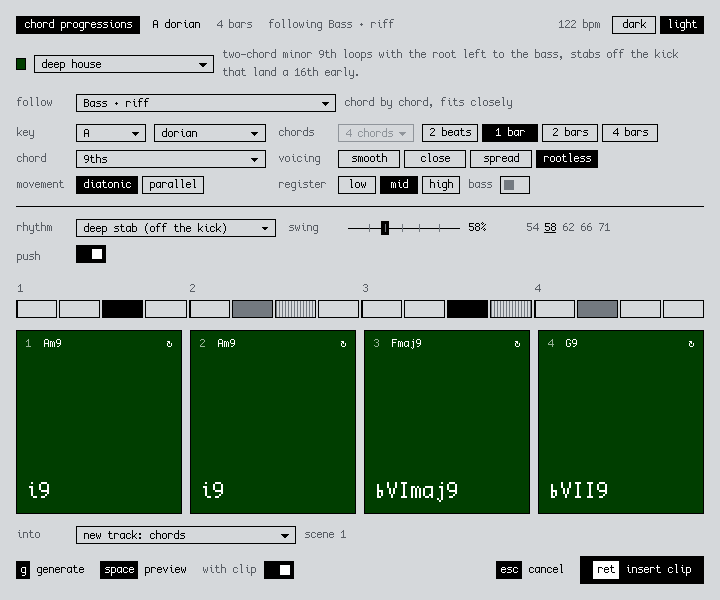The image size is (720, 600).
Task: Open the chord type dropdown (9ths)
Action: coord(171,159)
